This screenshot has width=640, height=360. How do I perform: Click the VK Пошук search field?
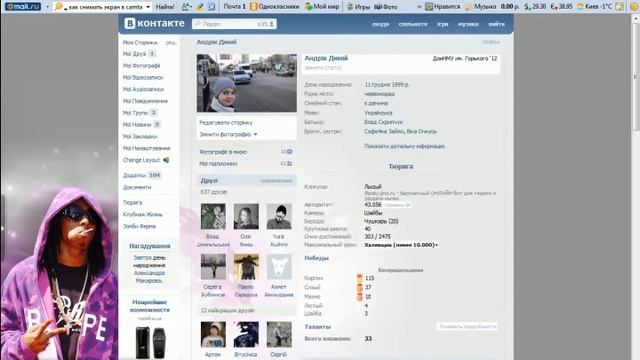(x=234, y=24)
